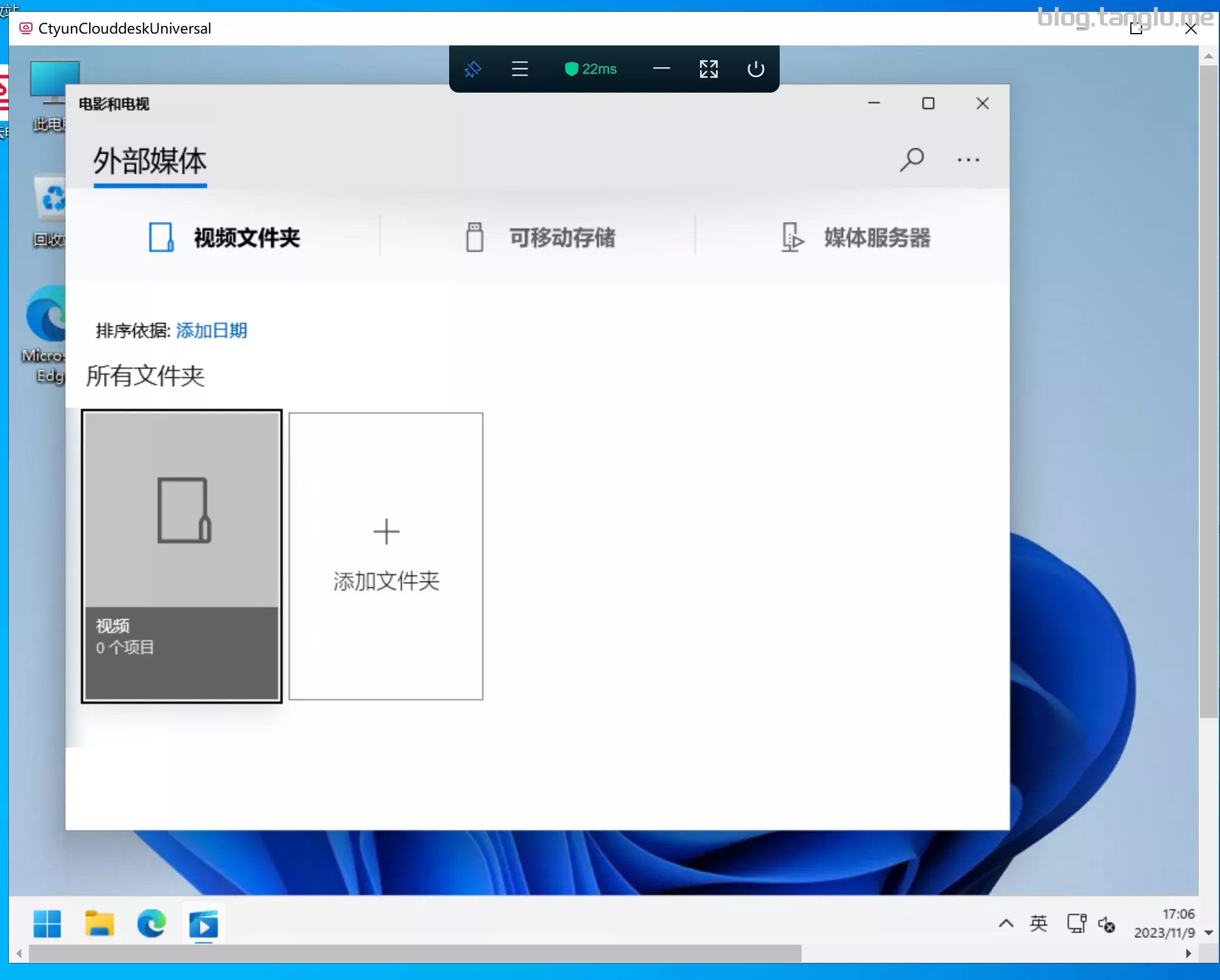This screenshot has height=980, width=1220.
Task: Close the 电影和电视 window
Action: (982, 103)
